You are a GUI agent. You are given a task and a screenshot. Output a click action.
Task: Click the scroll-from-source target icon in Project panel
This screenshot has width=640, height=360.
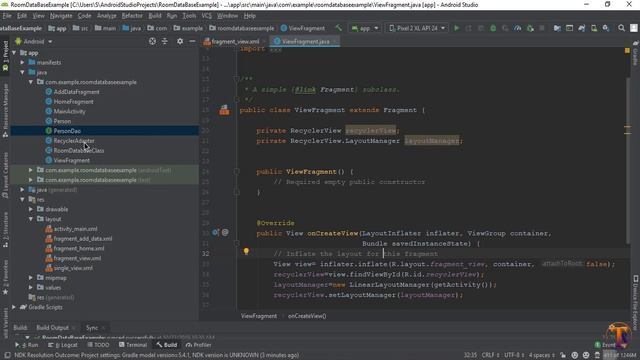click(152, 41)
